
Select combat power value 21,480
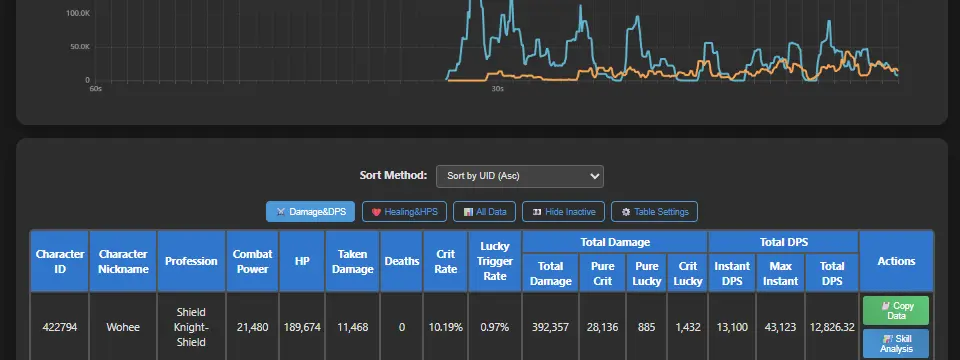[x=252, y=327]
